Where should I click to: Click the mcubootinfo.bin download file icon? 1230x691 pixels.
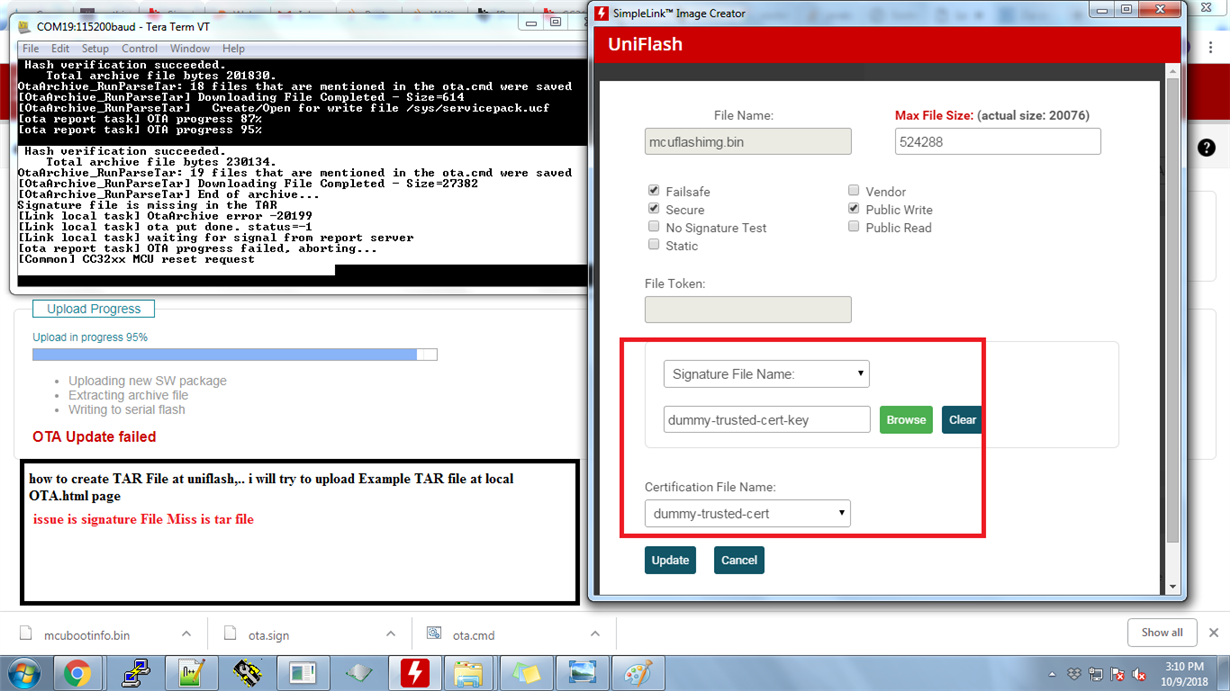click(26, 634)
